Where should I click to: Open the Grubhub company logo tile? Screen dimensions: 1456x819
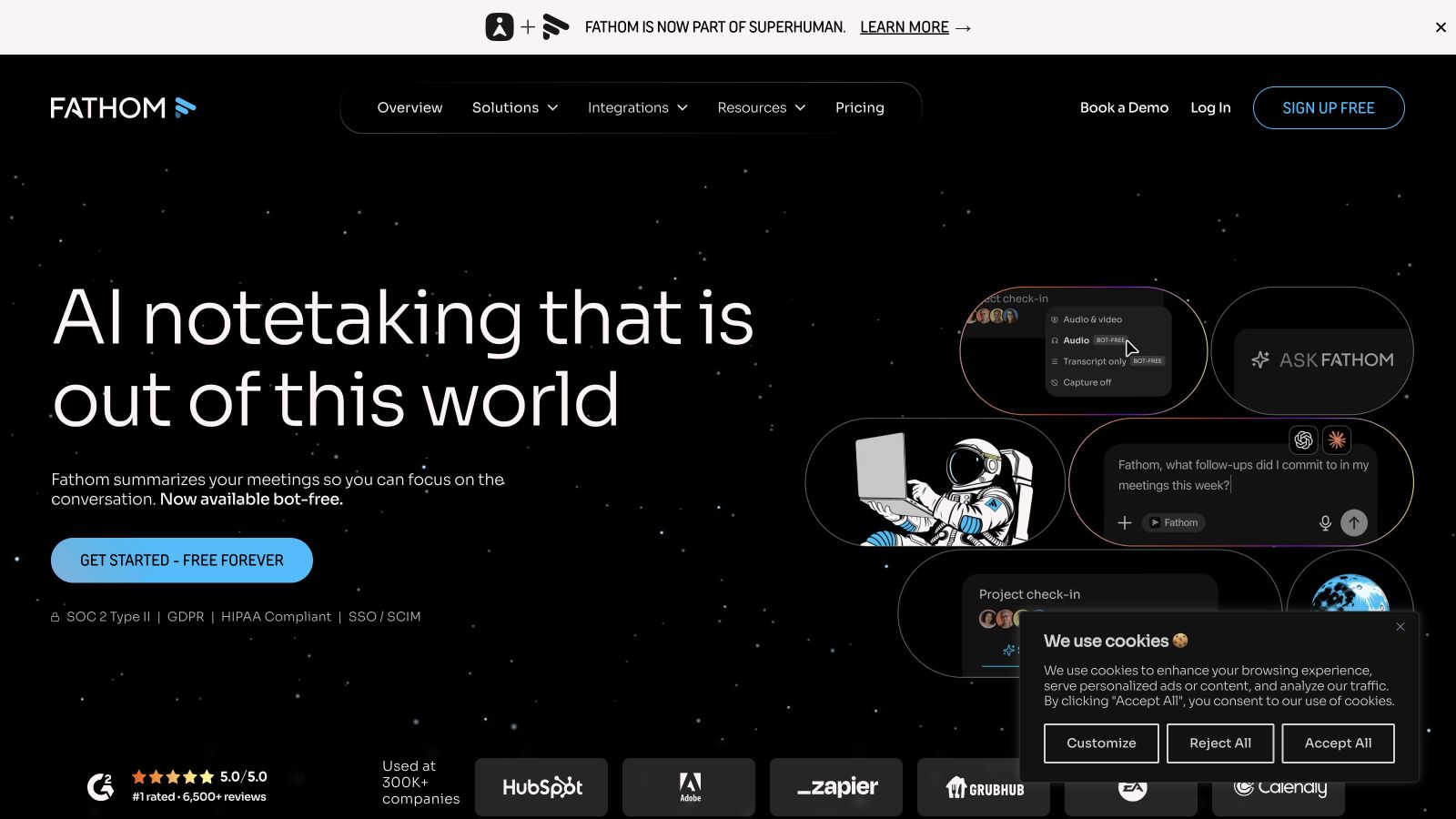984,787
